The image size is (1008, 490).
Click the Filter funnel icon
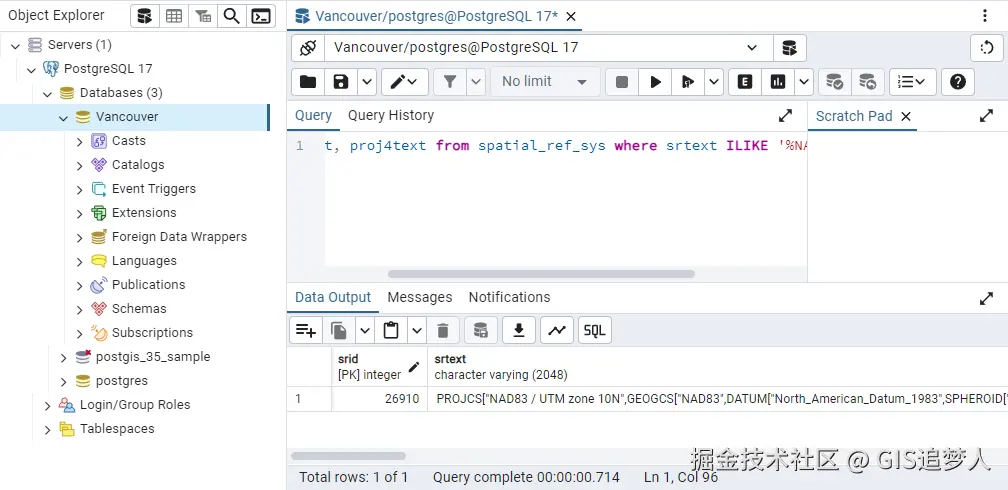tap(450, 82)
